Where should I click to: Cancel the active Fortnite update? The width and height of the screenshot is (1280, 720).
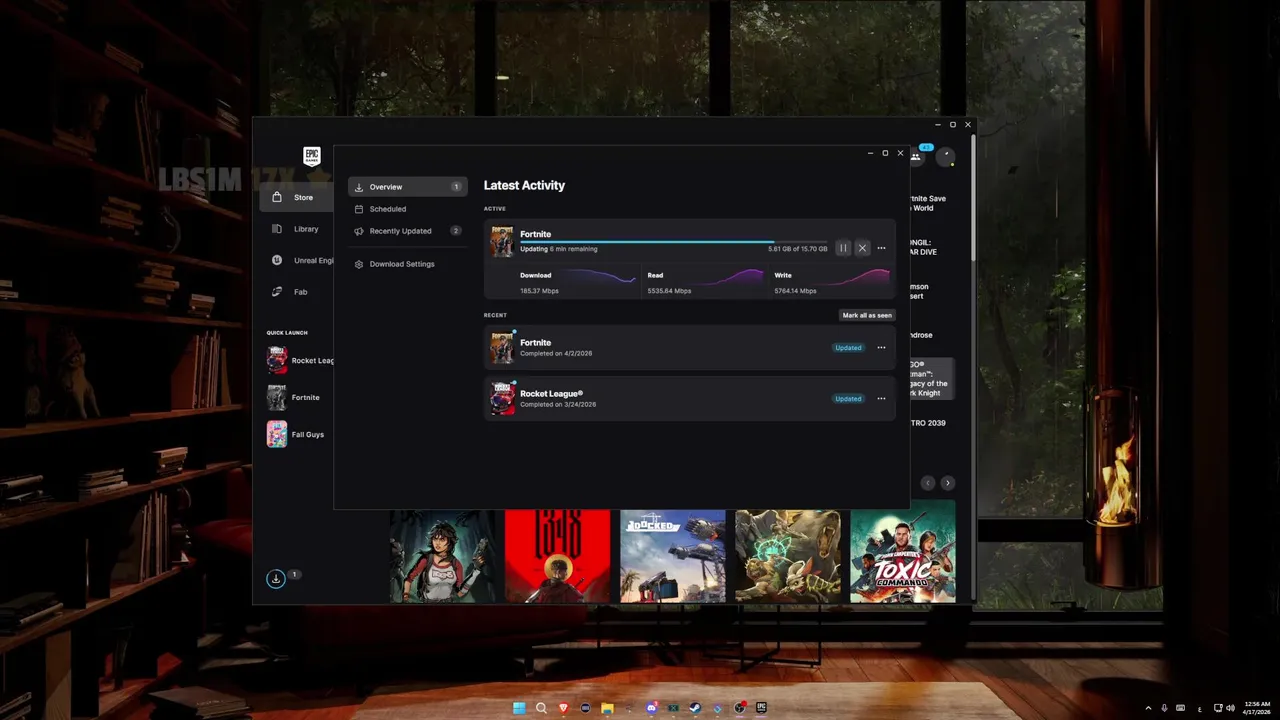(862, 248)
